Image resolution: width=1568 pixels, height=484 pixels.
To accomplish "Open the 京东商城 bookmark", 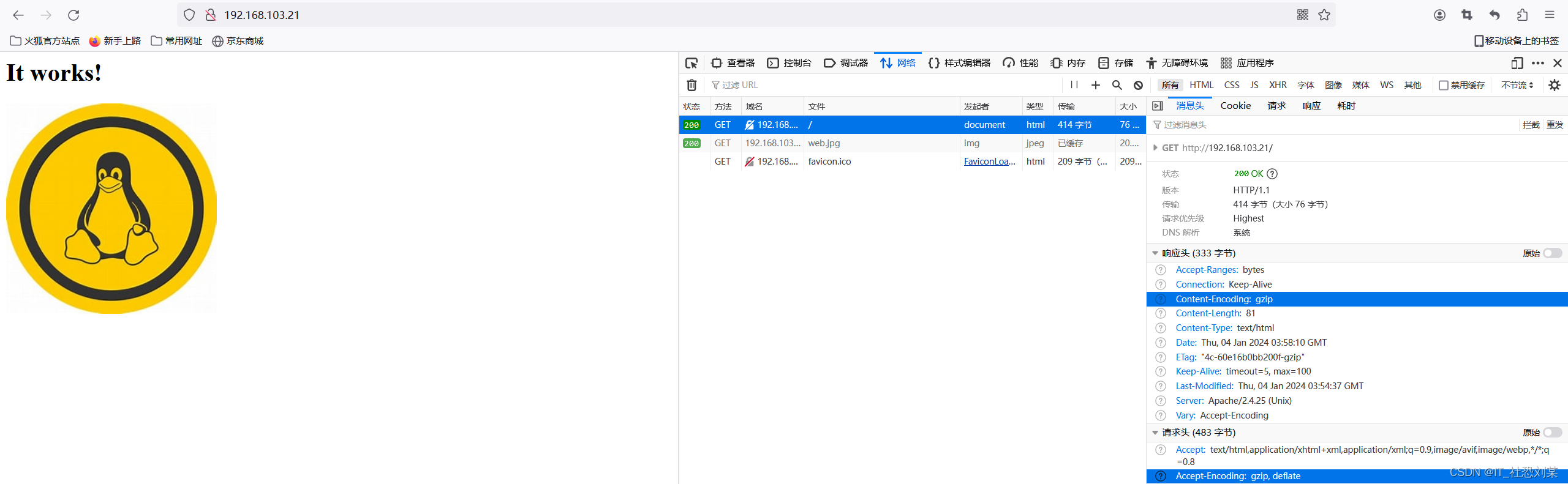I will point(238,41).
